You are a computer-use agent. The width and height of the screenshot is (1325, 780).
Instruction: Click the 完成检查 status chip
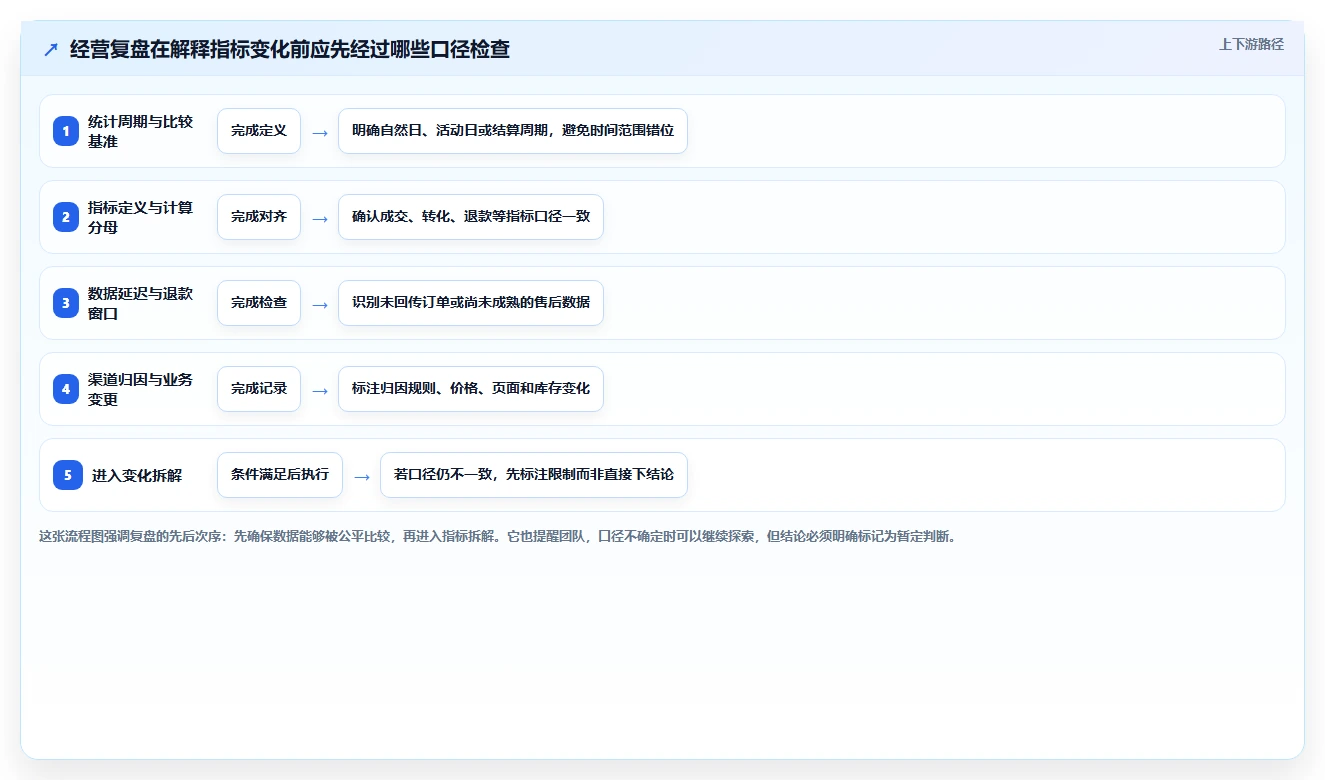(x=259, y=303)
